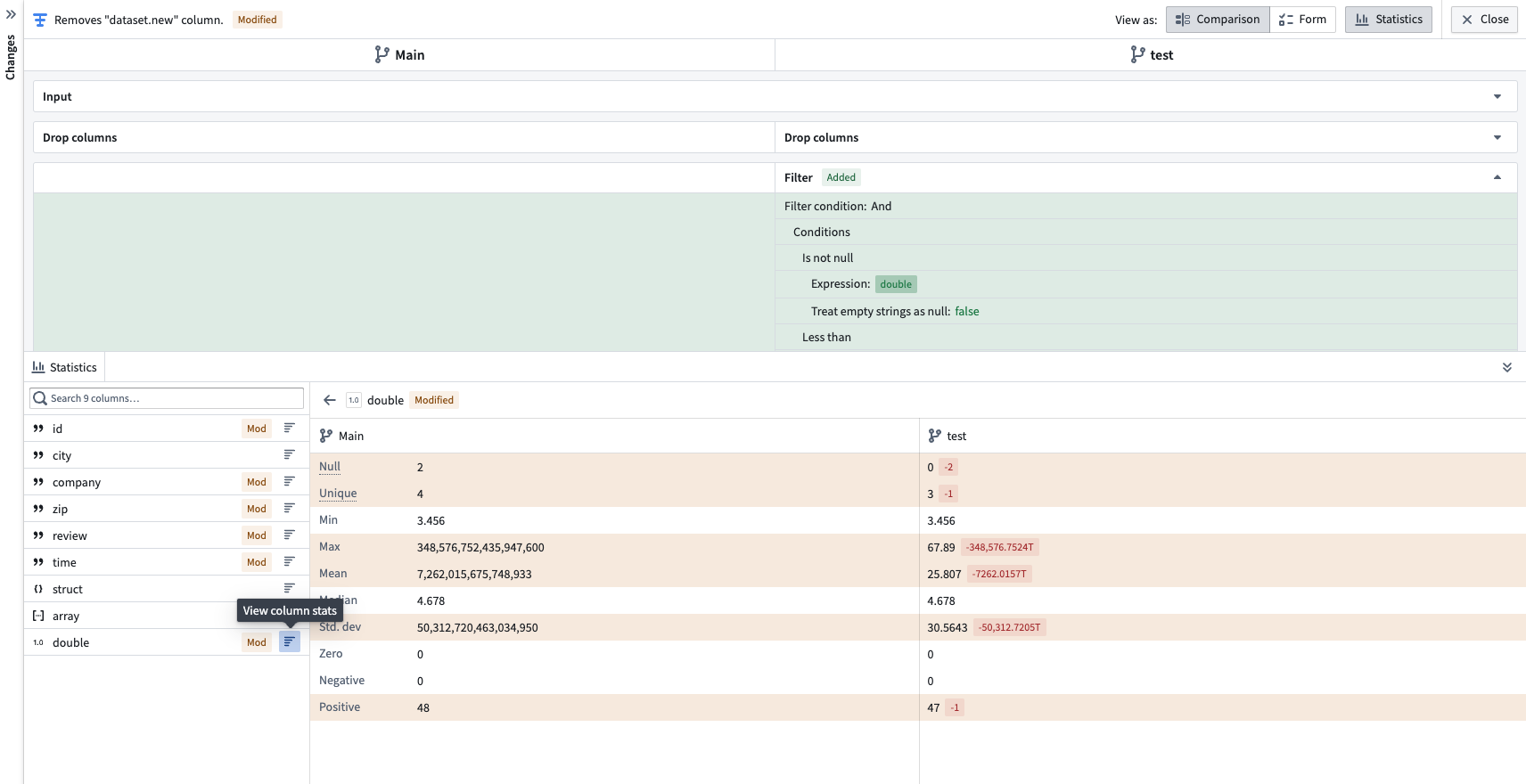Expand the Changes sidebar chevron

coord(11,14)
